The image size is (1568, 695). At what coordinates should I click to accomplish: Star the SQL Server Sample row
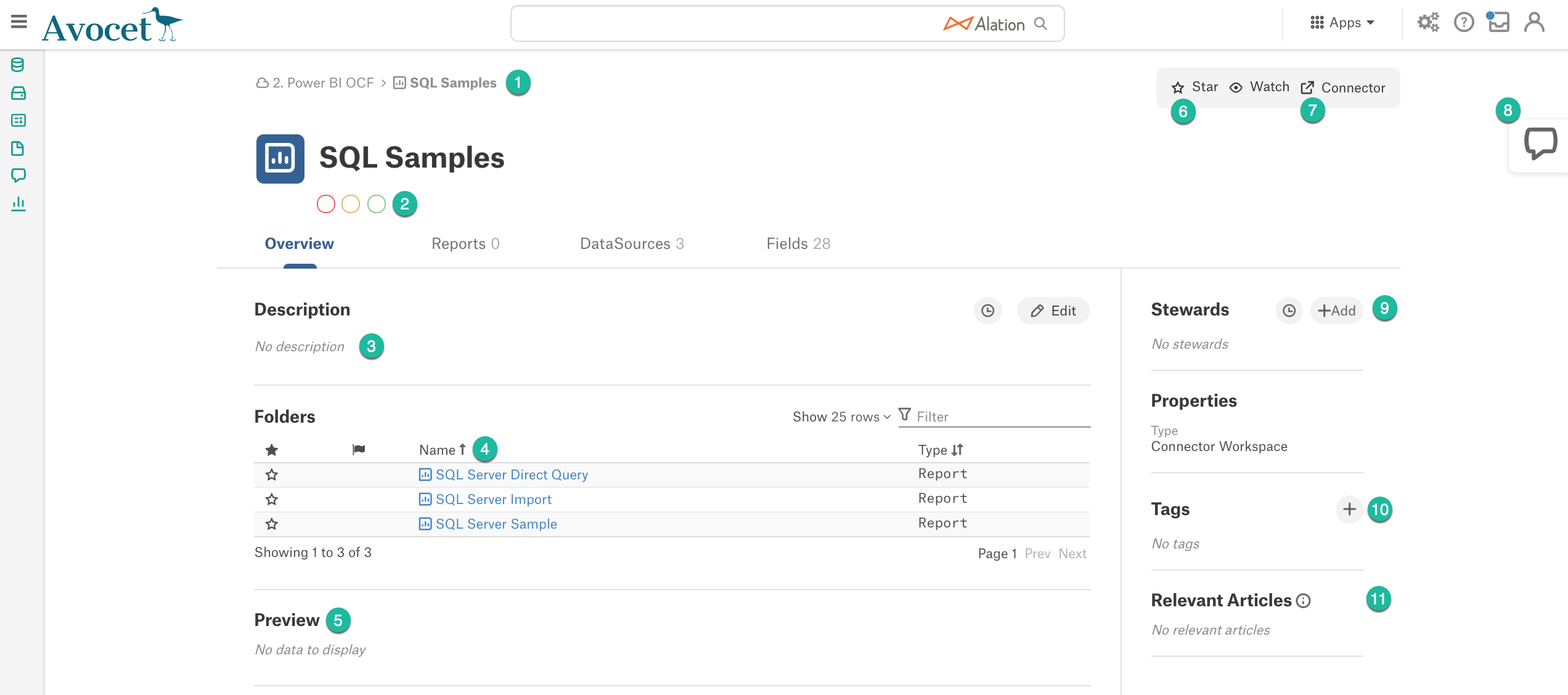[x=272, y=524]
